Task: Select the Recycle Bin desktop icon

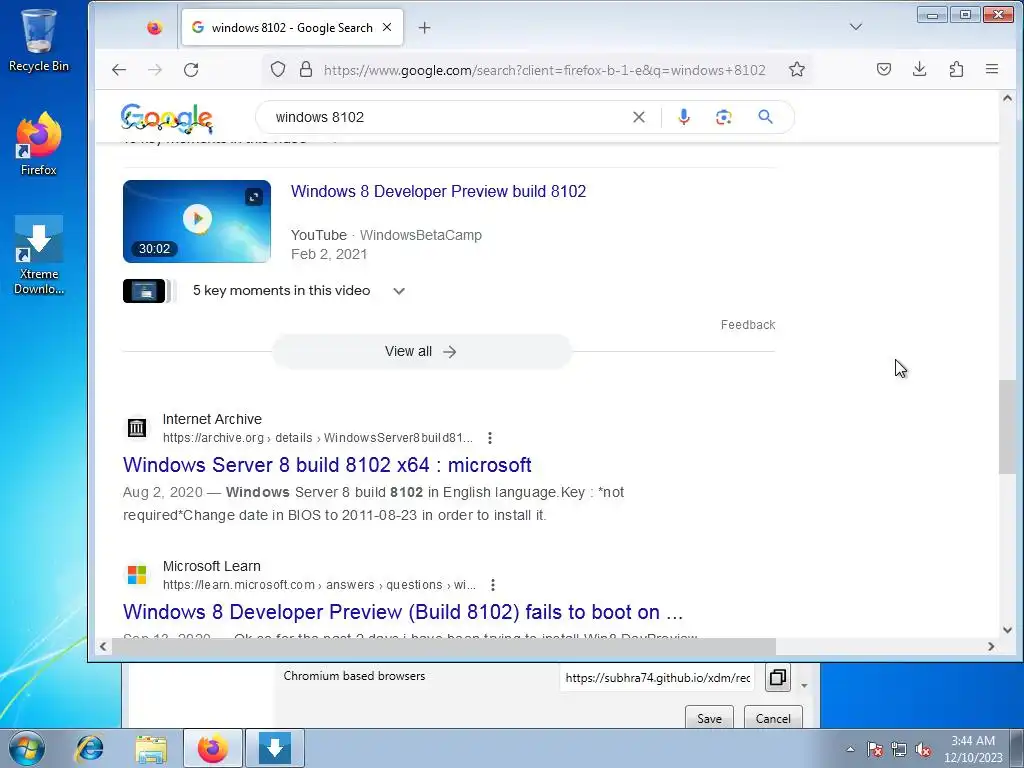Action: coord(39,40)
